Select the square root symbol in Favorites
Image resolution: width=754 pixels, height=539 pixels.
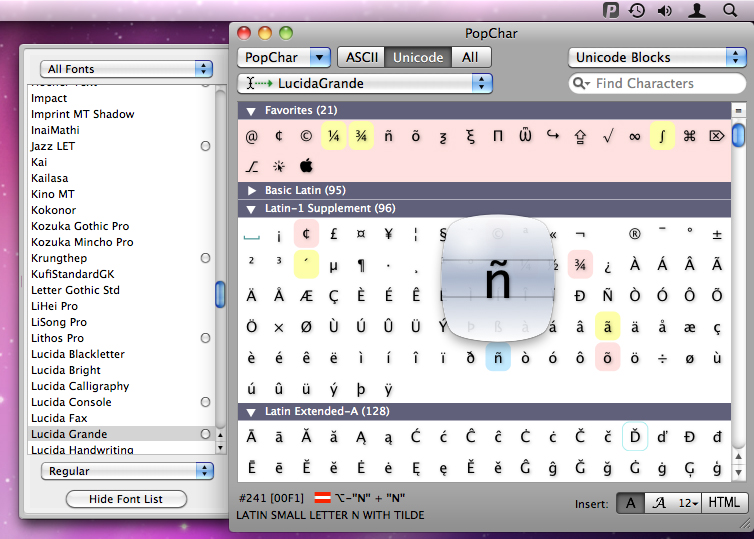coord(607,137)
